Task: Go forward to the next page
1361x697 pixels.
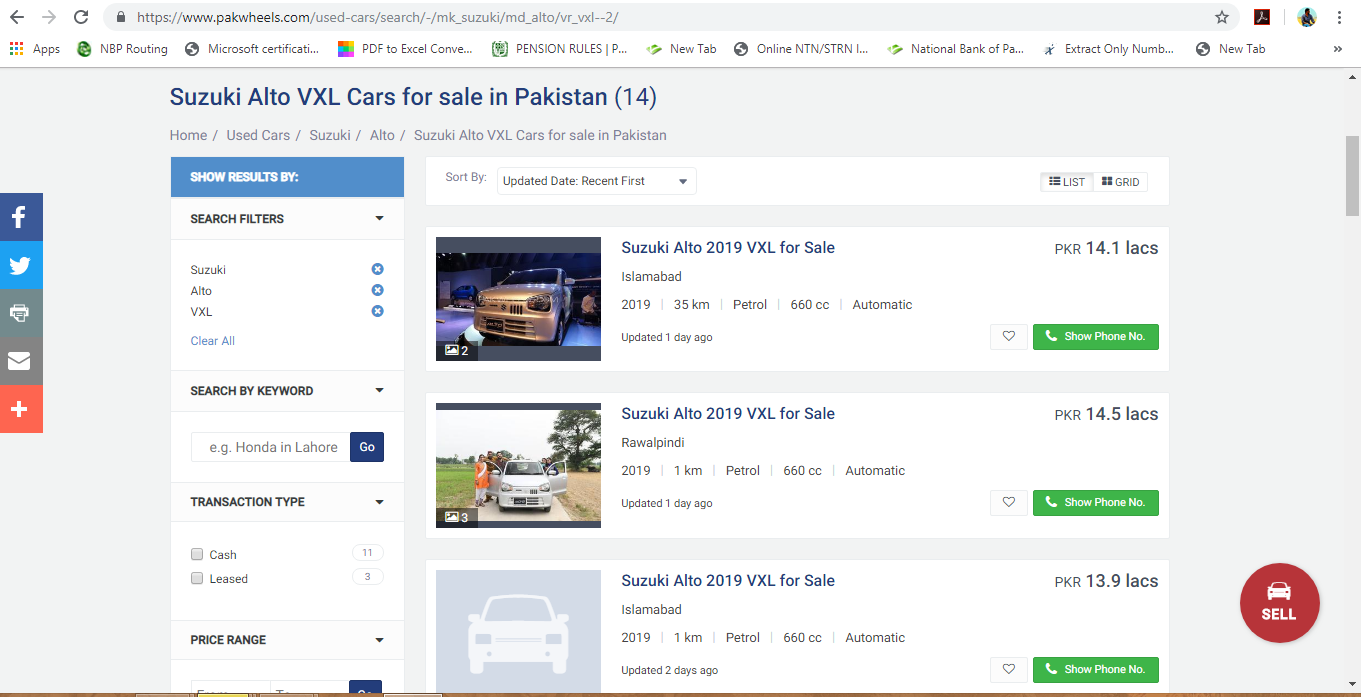Action: (x=49, y=17)
